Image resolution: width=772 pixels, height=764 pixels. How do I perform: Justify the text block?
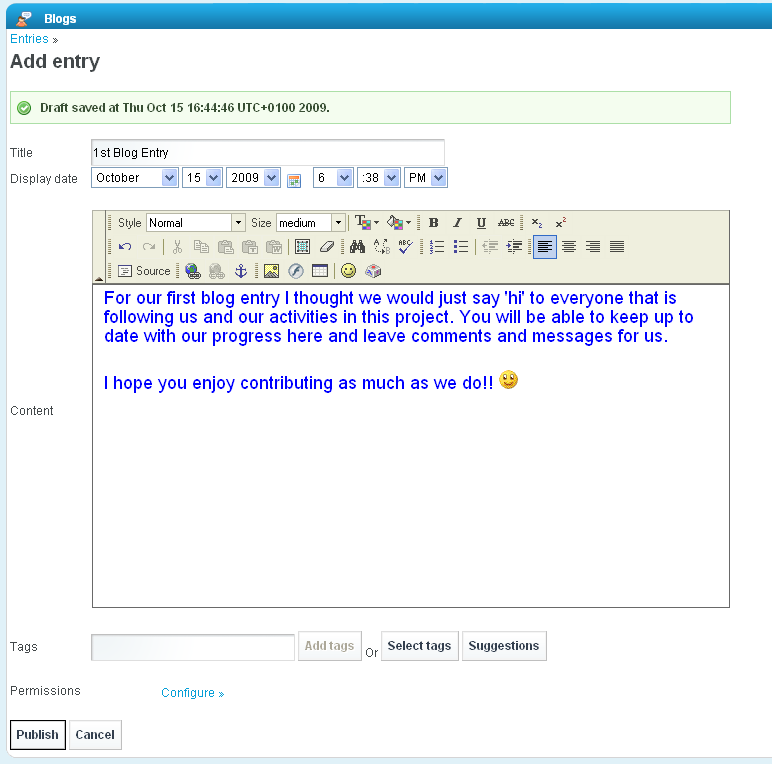[x=617, y=247]
